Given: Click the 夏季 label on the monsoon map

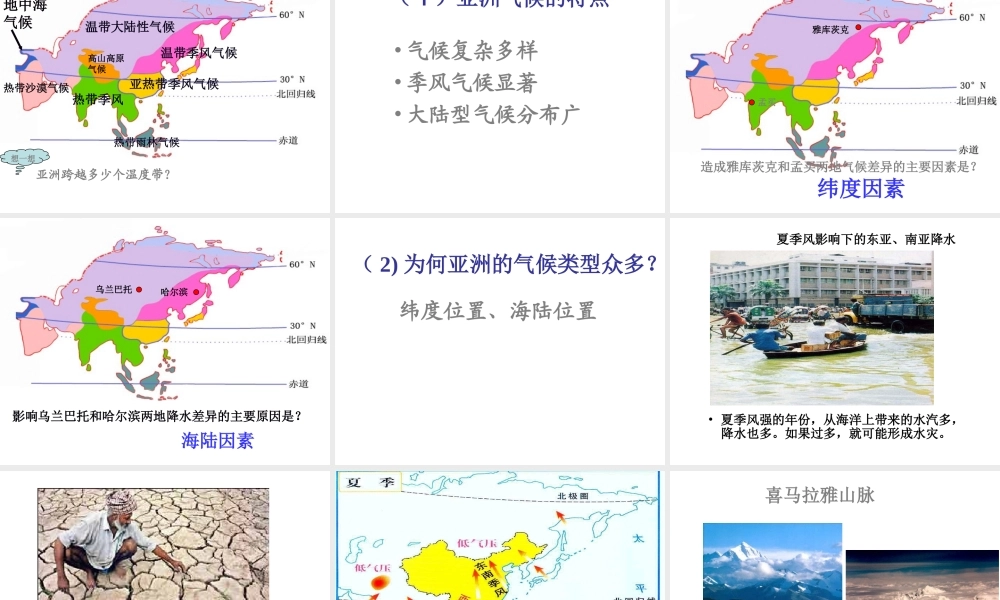Looking at the screenshot, I should (x=370, y=483).
